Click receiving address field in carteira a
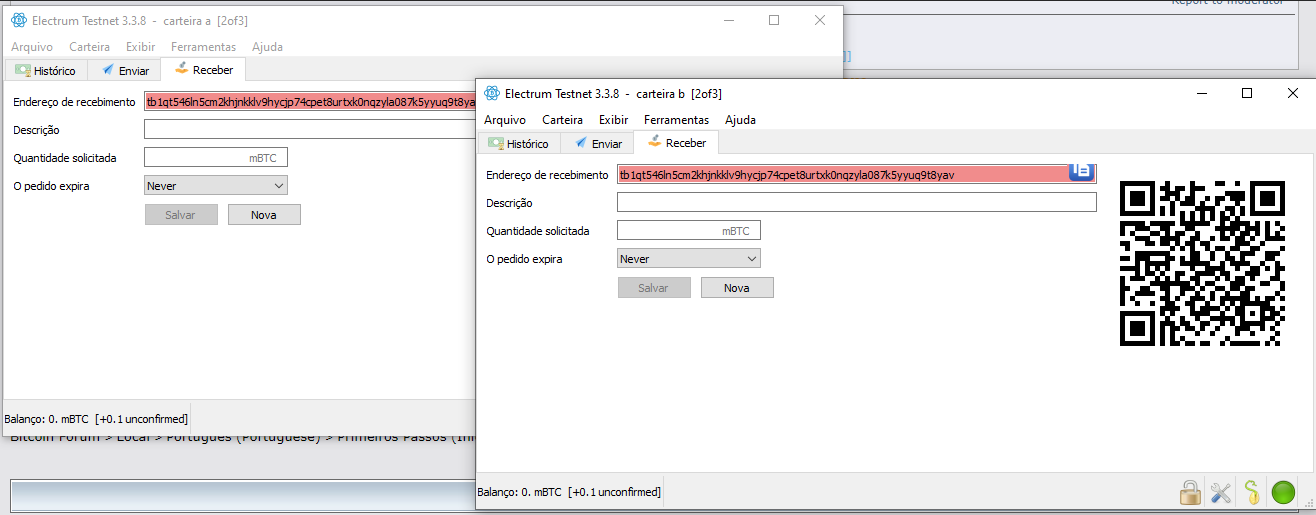This screenshot has width=1316, height=515. pyautogui.click(x=310, y=101)
